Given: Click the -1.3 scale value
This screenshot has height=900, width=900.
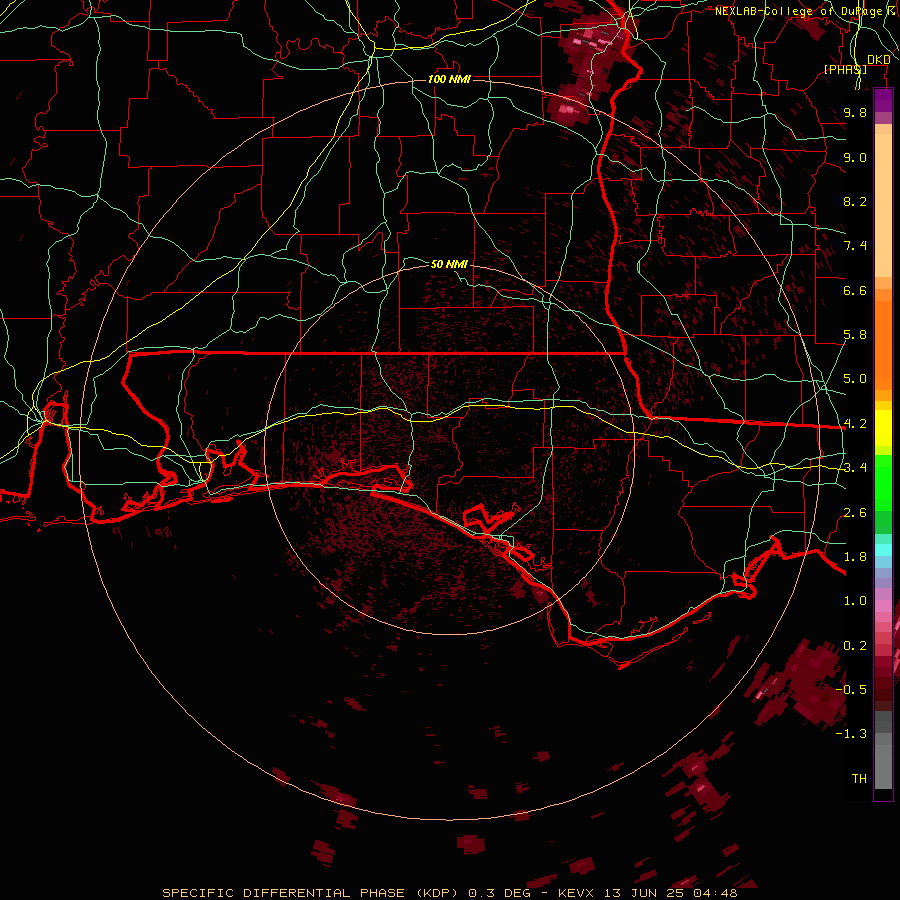Looking at the screenshot, I should [x=851, y=734].
